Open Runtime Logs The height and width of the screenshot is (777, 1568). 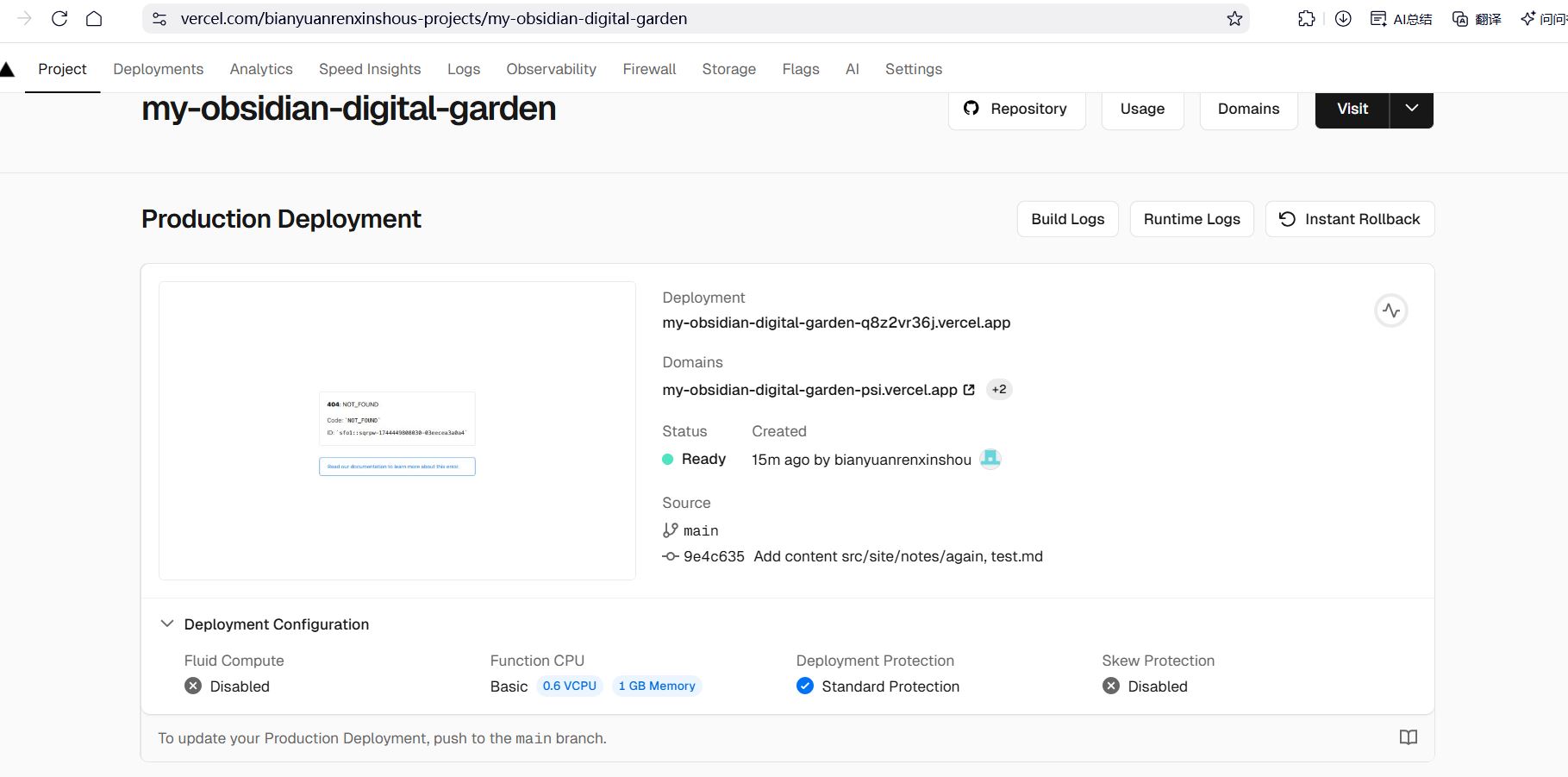coord(1191,219)
